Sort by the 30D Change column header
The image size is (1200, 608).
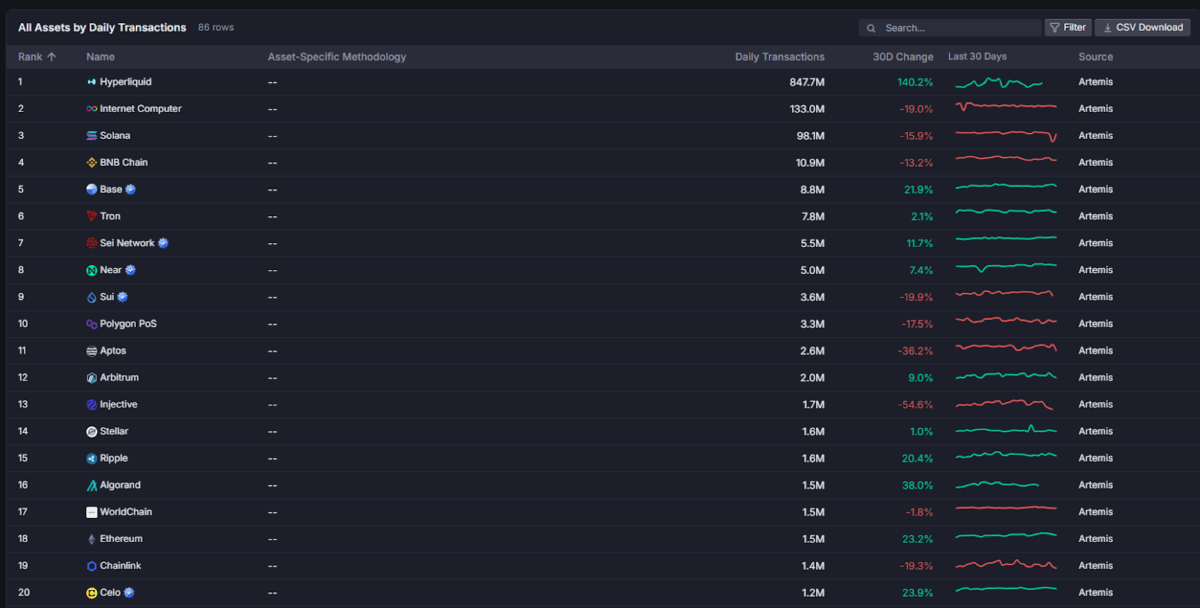903,57
